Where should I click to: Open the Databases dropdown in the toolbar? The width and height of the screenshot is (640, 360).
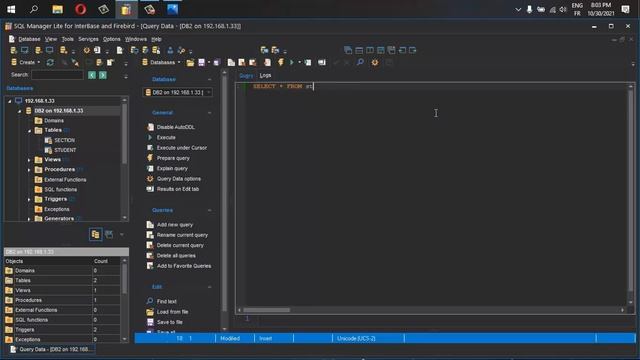coord(161,62)
